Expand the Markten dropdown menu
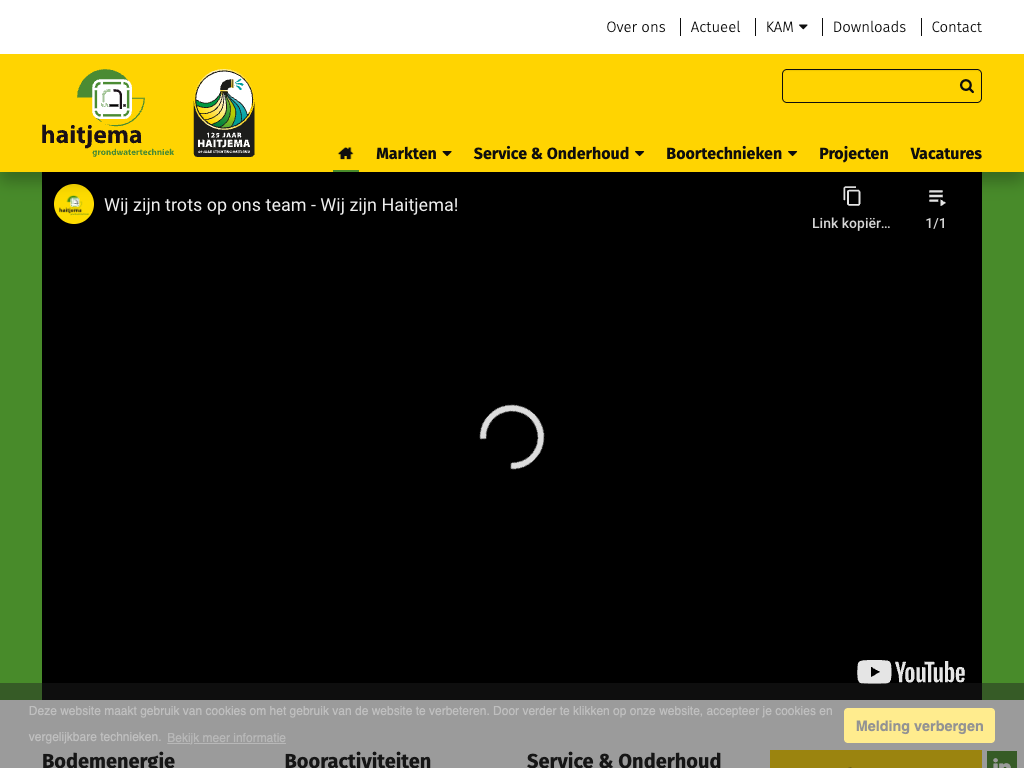Viewport: 1024px width, 768px height. click(x=413, y=153)
